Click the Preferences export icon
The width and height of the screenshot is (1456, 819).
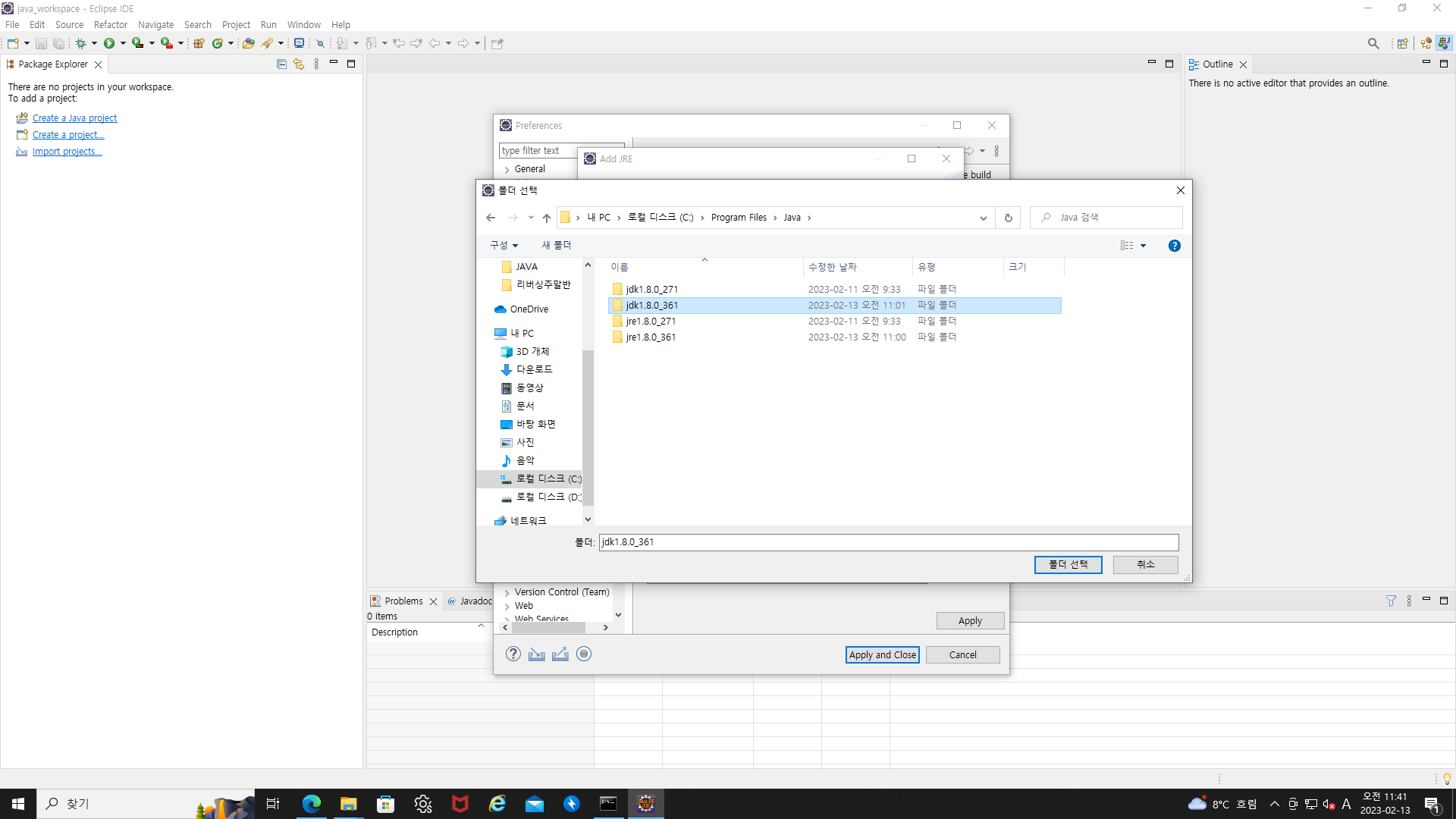(x=560, y=654)
